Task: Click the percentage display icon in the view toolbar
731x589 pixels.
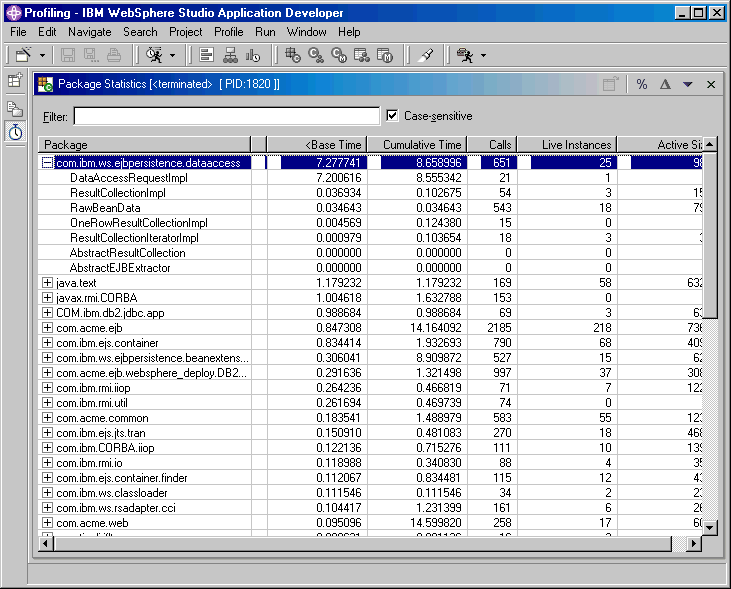Action: pos(641,85)
